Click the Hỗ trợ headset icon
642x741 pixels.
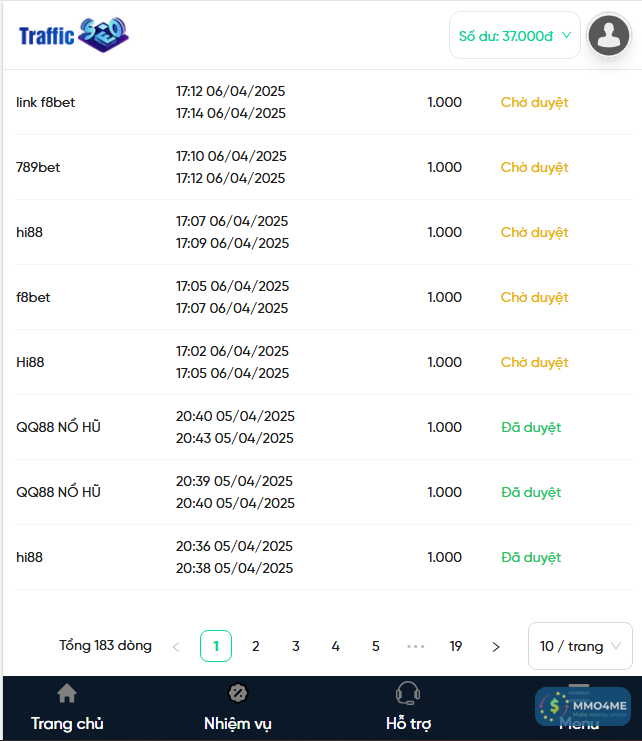click(407, 693)
